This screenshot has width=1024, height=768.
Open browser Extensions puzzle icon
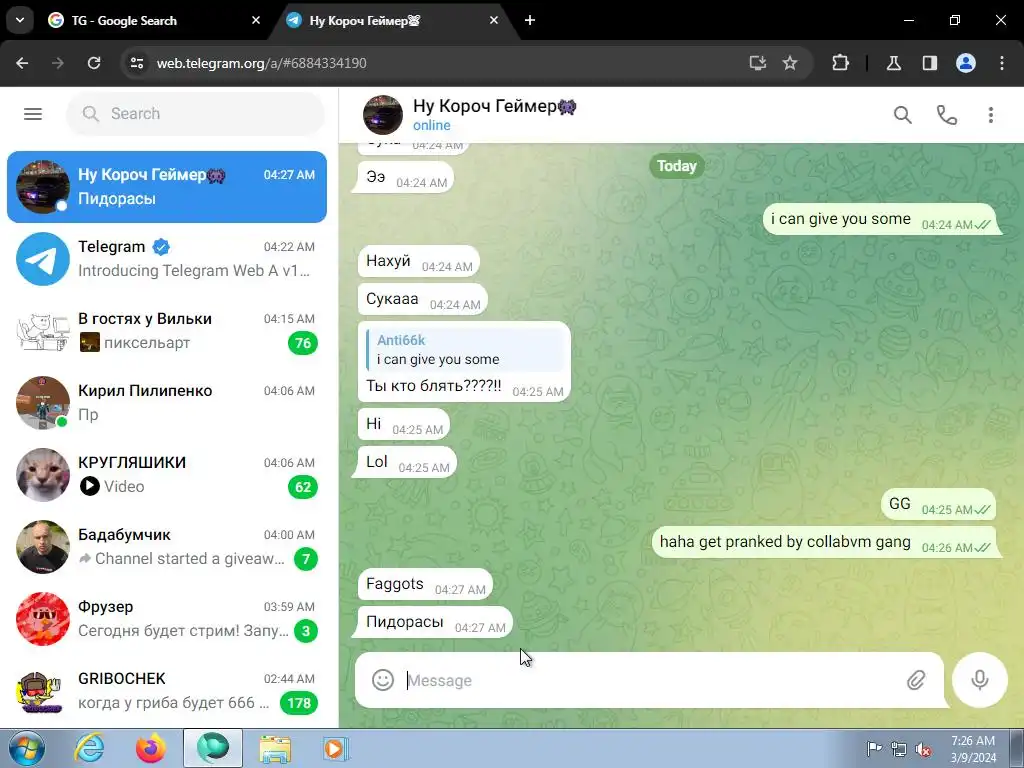coord(840,63)
